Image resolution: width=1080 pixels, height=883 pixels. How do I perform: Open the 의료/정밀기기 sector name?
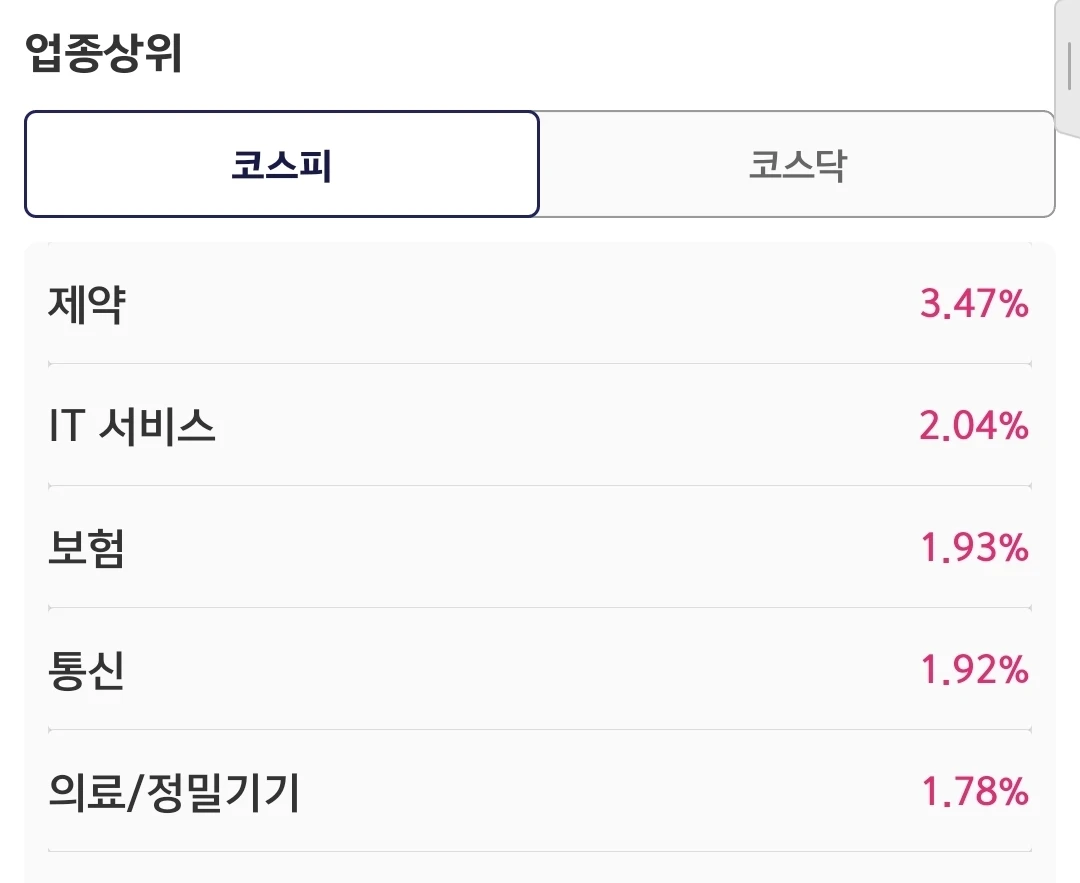(174, 792)
